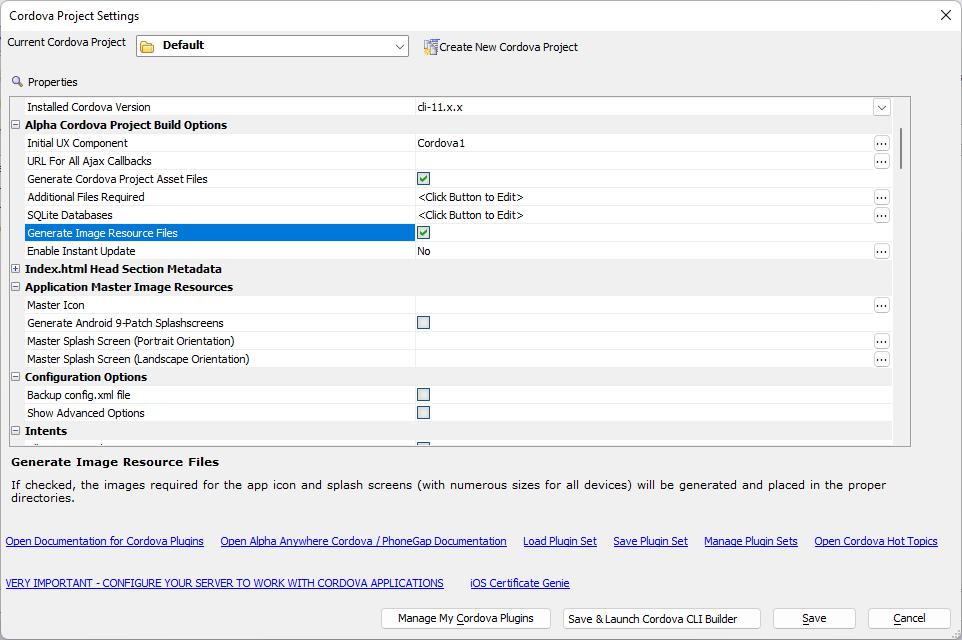Uncheck Generate Cordova Project Asset Files
962x640 pixels.
tap(423, 179)
